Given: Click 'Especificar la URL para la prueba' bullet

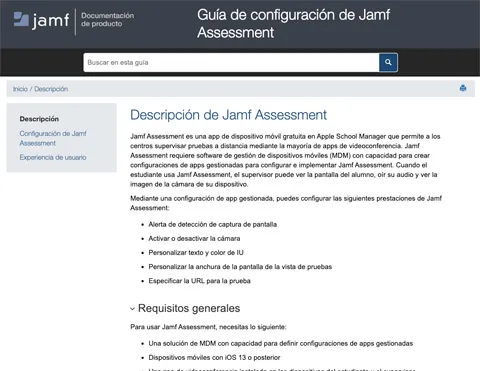Looking at the screenshot, I should [199, 281].
